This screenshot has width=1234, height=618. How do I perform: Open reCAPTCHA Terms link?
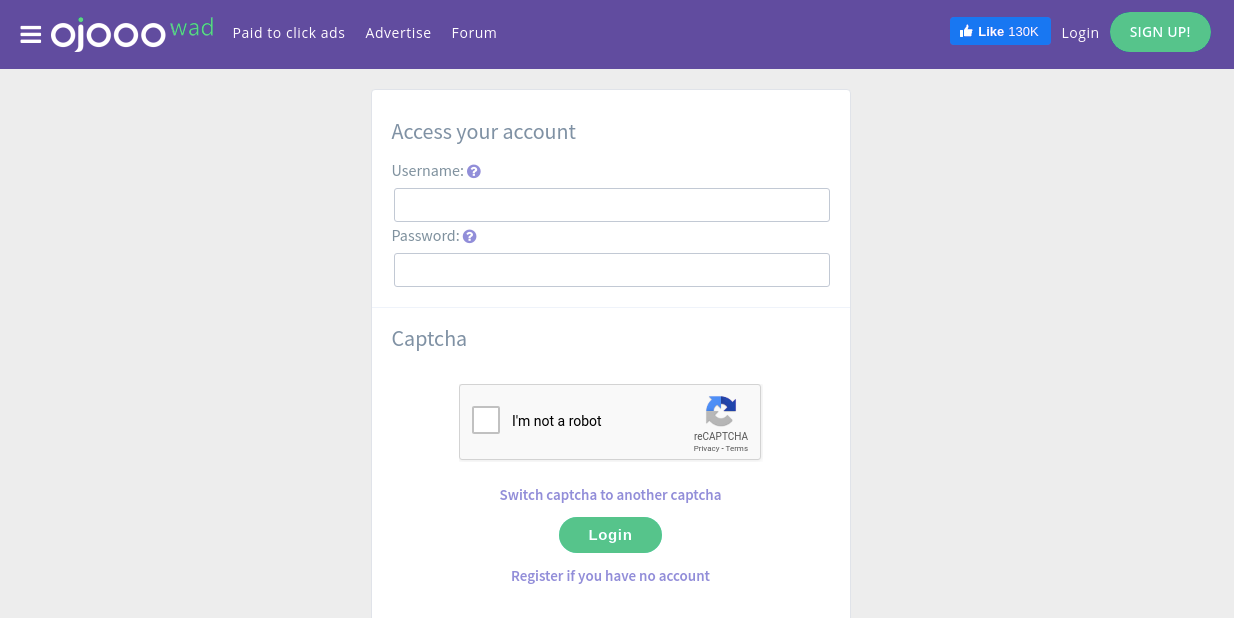(x=737, y=449)
